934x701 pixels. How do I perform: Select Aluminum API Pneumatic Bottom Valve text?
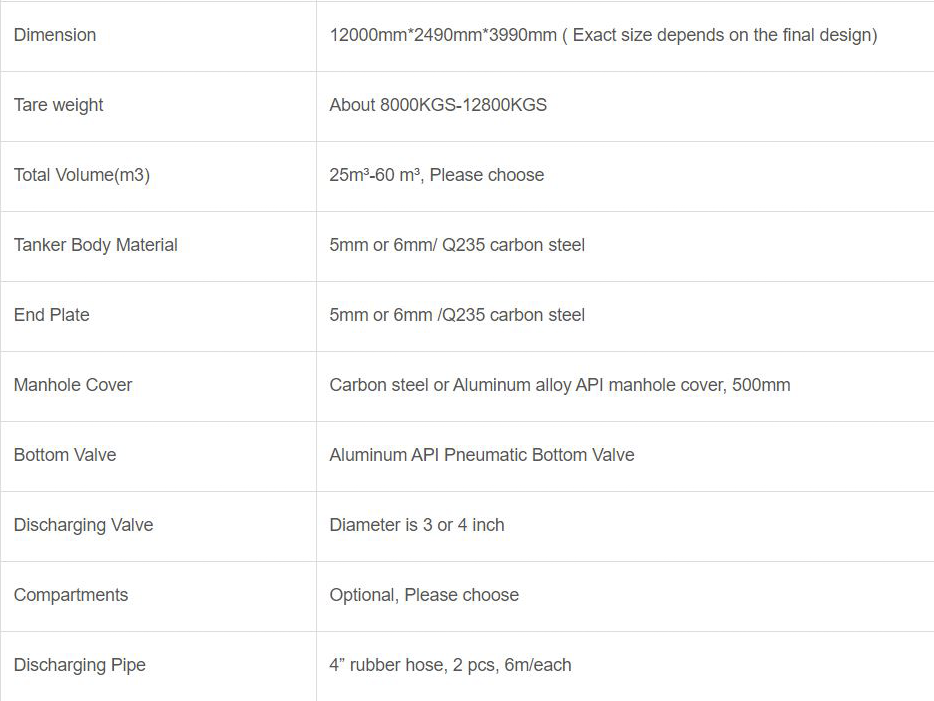(482, 455)
